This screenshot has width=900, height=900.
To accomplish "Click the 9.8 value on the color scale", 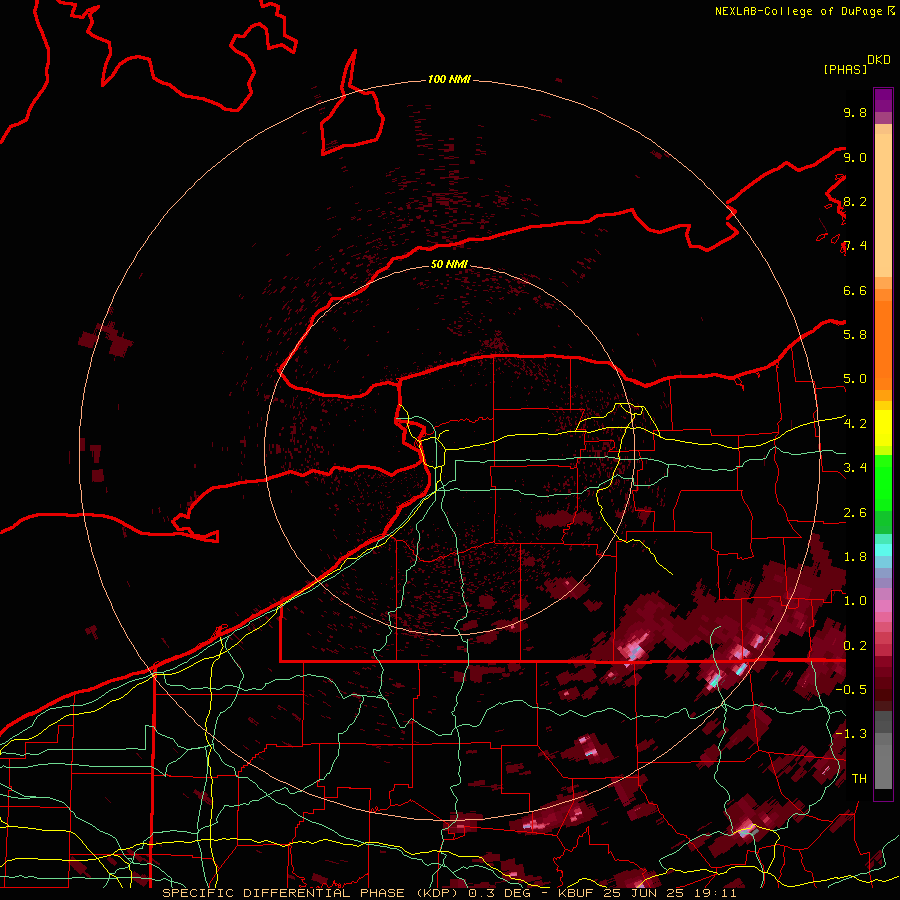I will click(x=855, y=112).
